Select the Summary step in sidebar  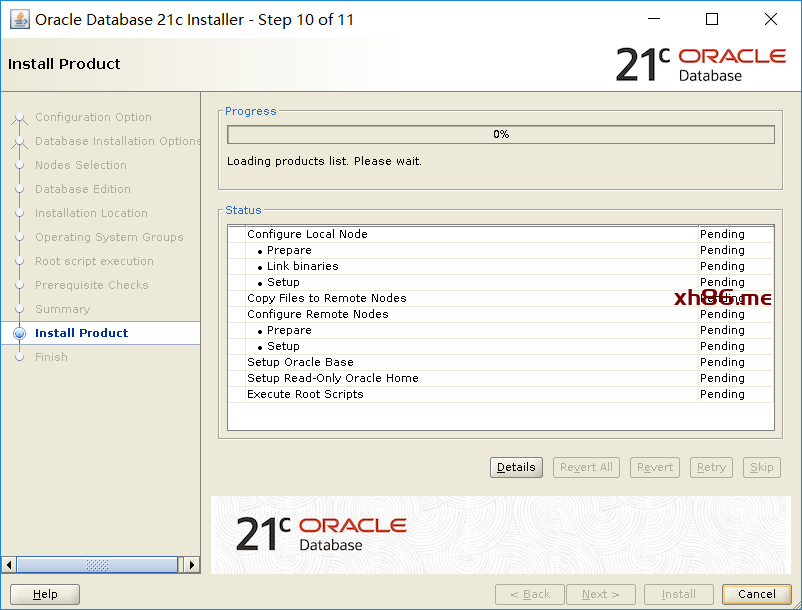pyautogui.click(x=62, y=309)
